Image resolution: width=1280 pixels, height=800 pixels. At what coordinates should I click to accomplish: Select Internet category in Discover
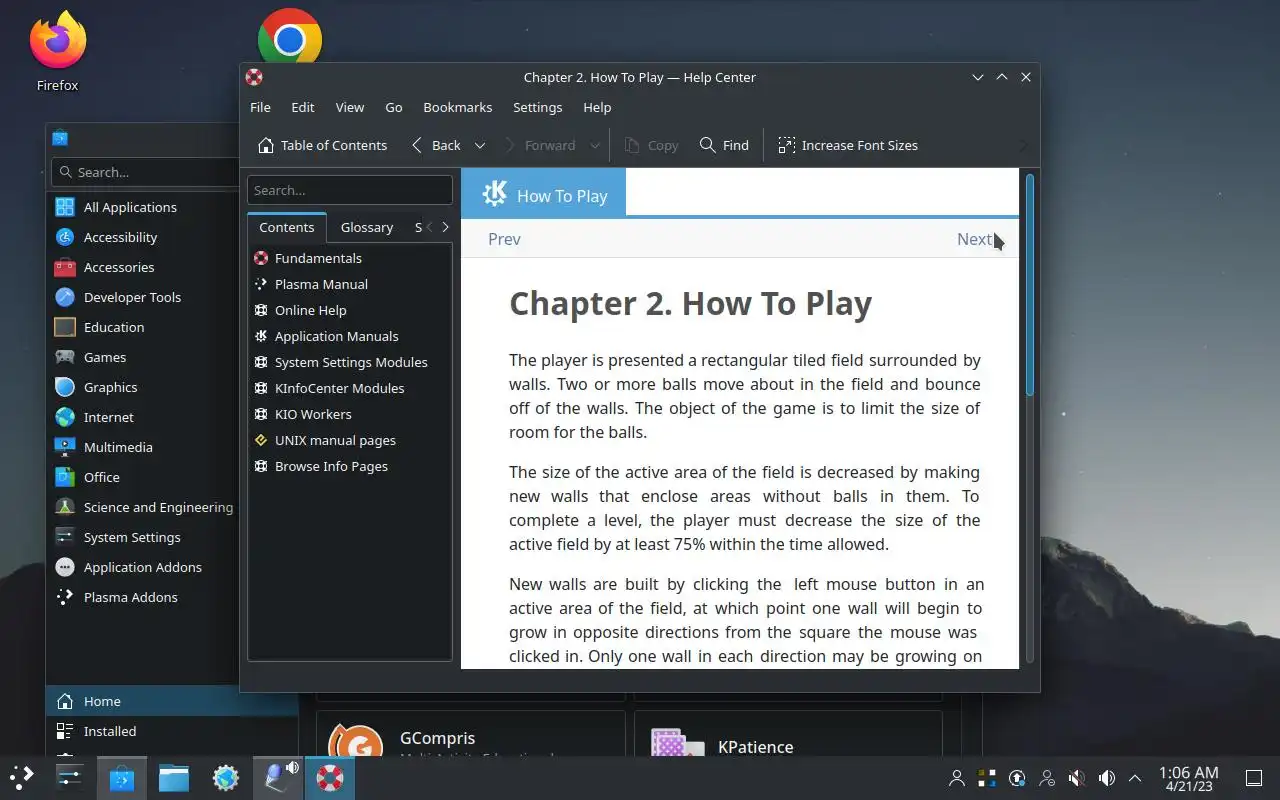108,417
